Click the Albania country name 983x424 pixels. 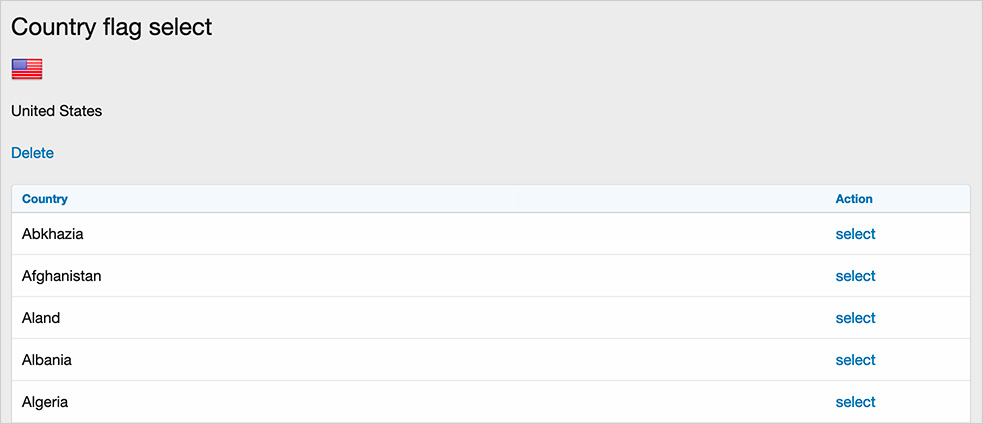(46, 360)
